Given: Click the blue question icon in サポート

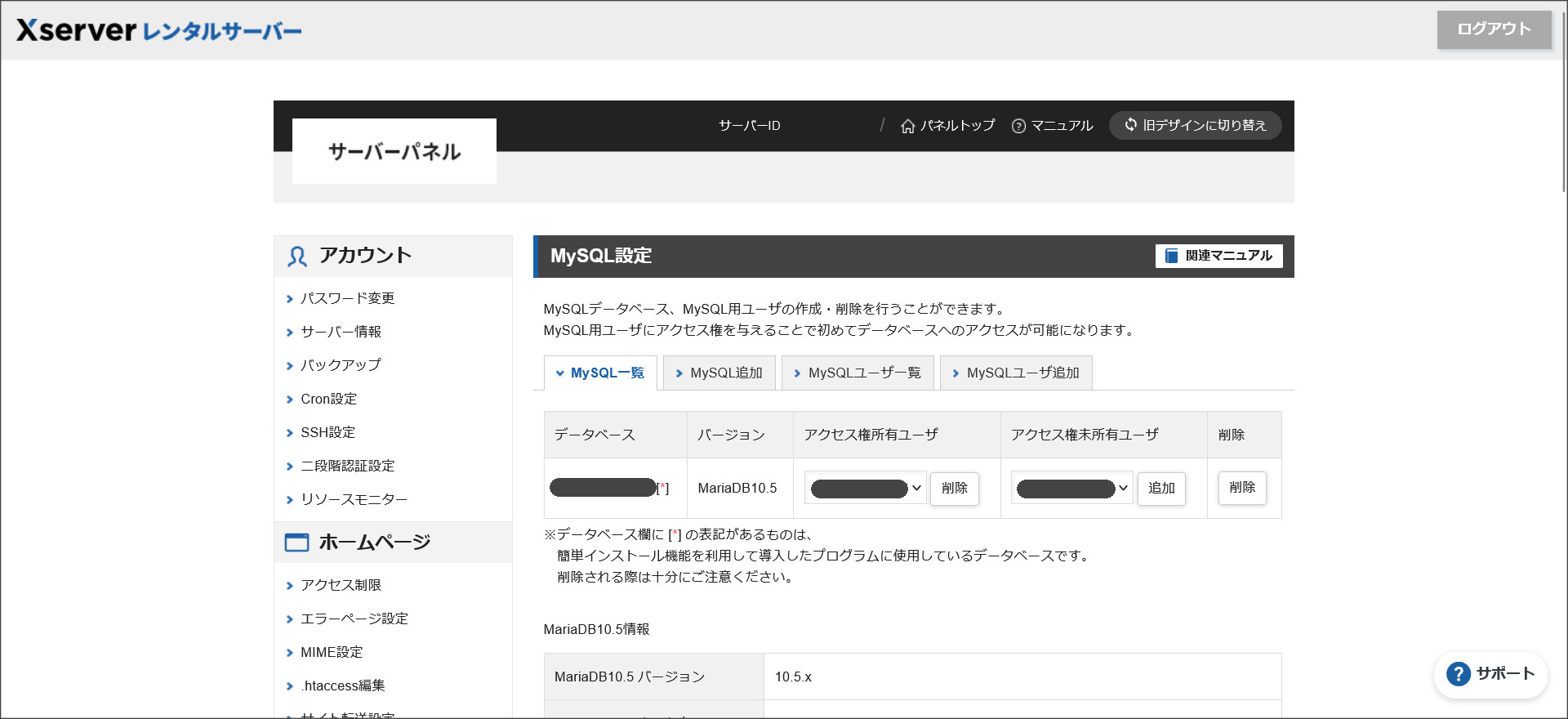Looking at the screenshot, I should pos(1458,674).
